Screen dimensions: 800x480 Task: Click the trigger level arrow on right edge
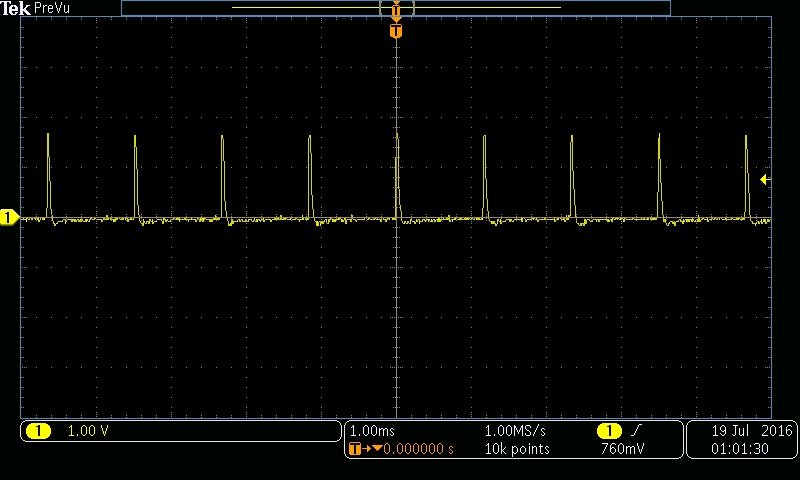tap(765, 180)
